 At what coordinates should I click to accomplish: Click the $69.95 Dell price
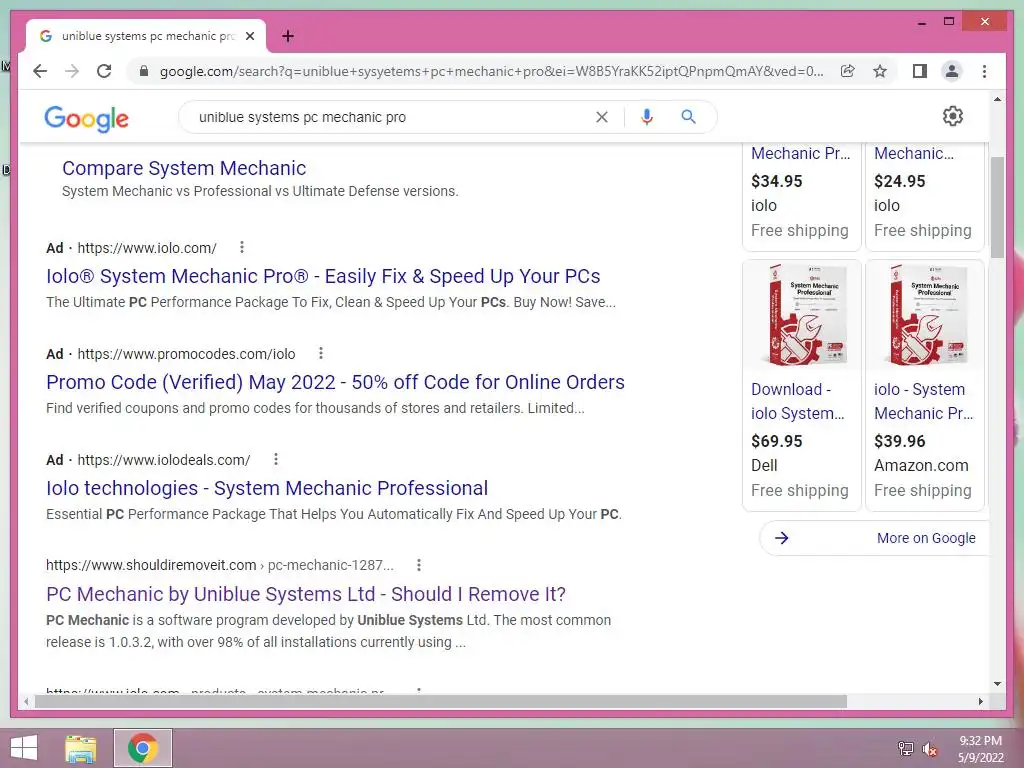(776, 441)
